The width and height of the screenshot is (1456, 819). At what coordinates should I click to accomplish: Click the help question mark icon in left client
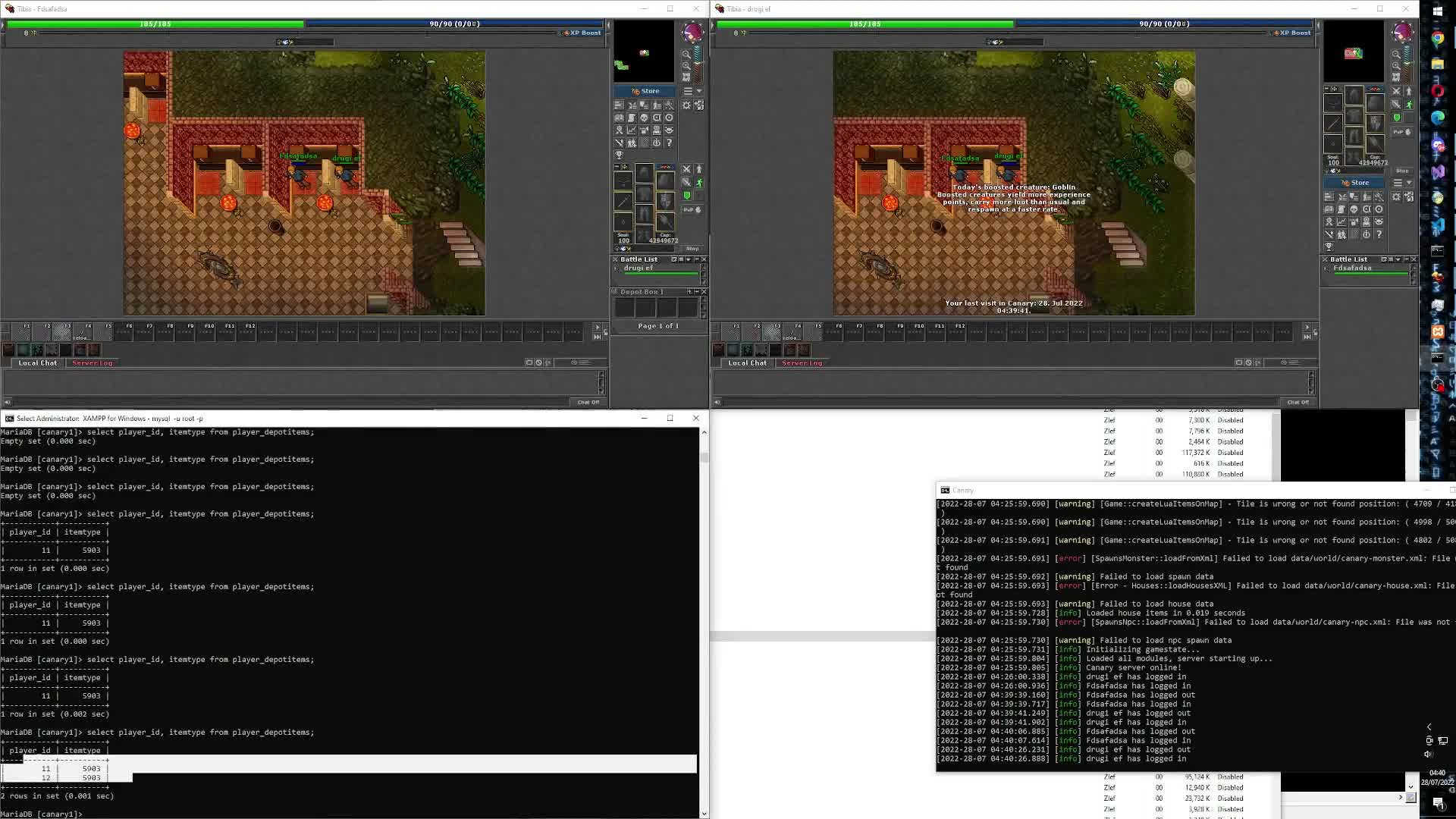click(669, 143)
